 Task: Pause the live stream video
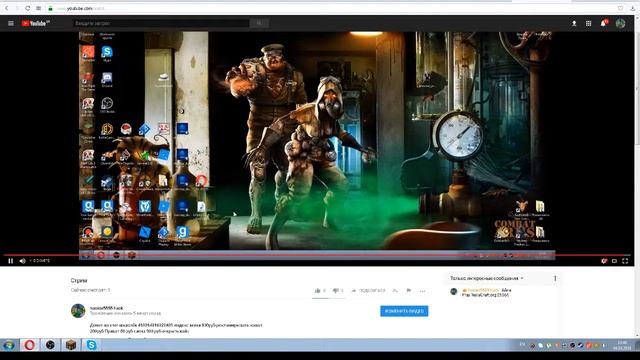[11, 261]
